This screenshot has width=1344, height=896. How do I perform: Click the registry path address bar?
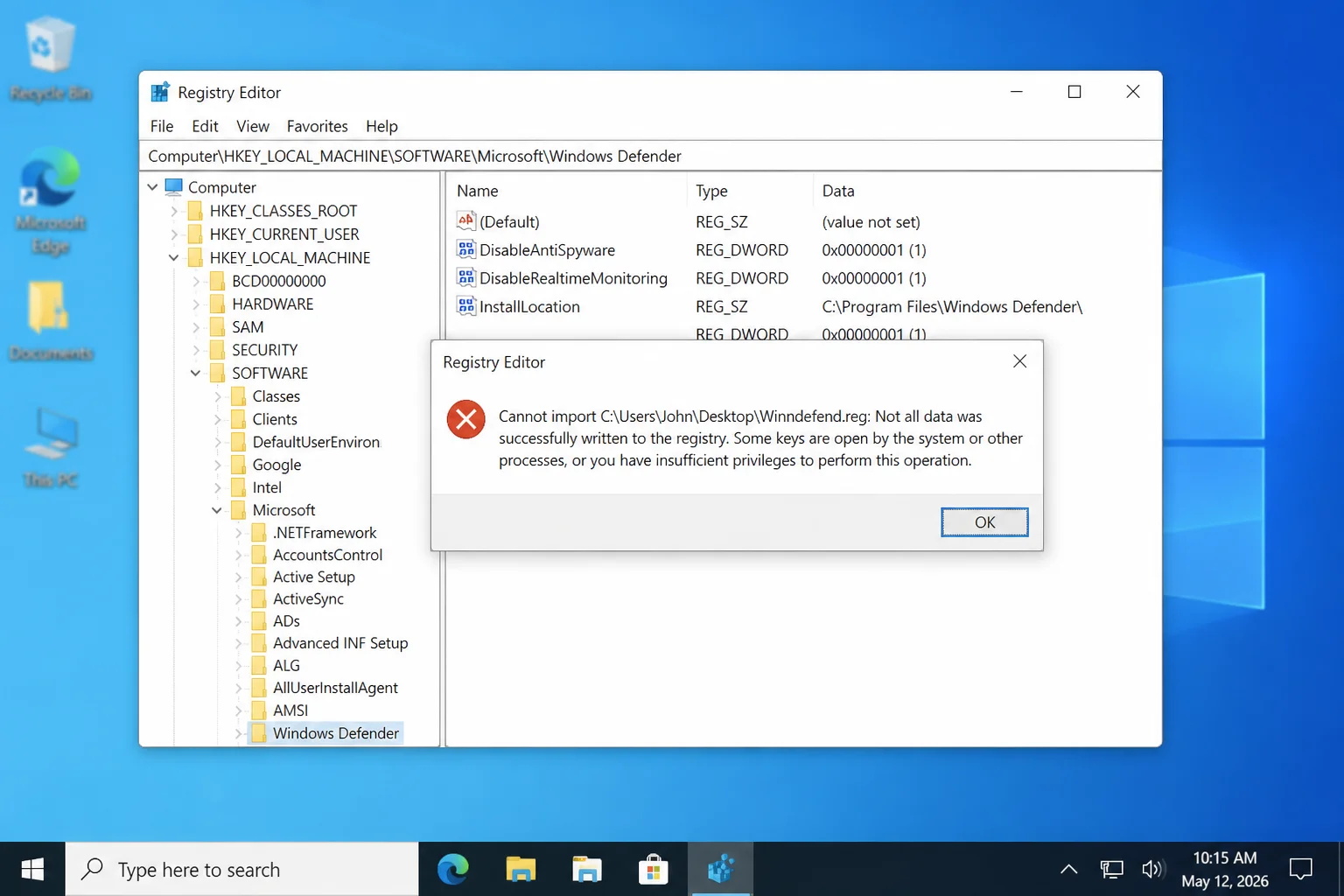pos(650,156)
